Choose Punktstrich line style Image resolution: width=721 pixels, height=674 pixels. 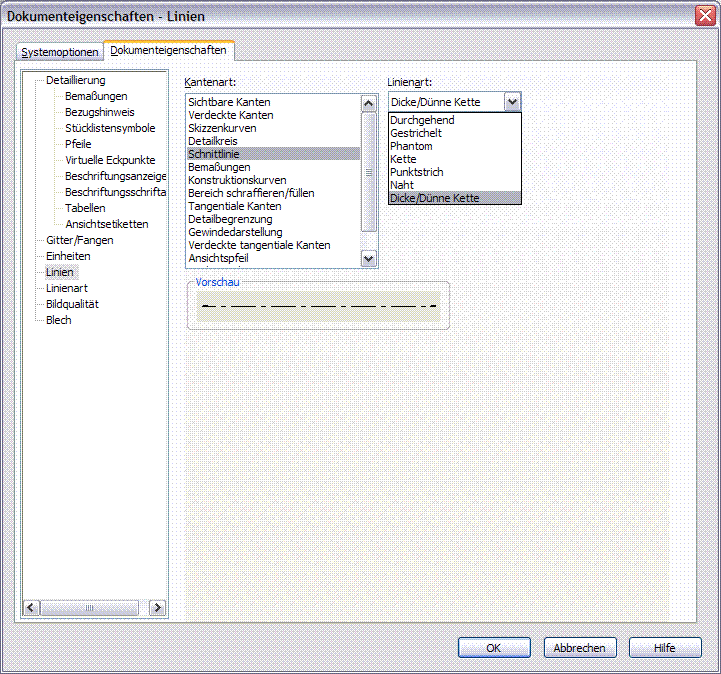tap(454, 172)
